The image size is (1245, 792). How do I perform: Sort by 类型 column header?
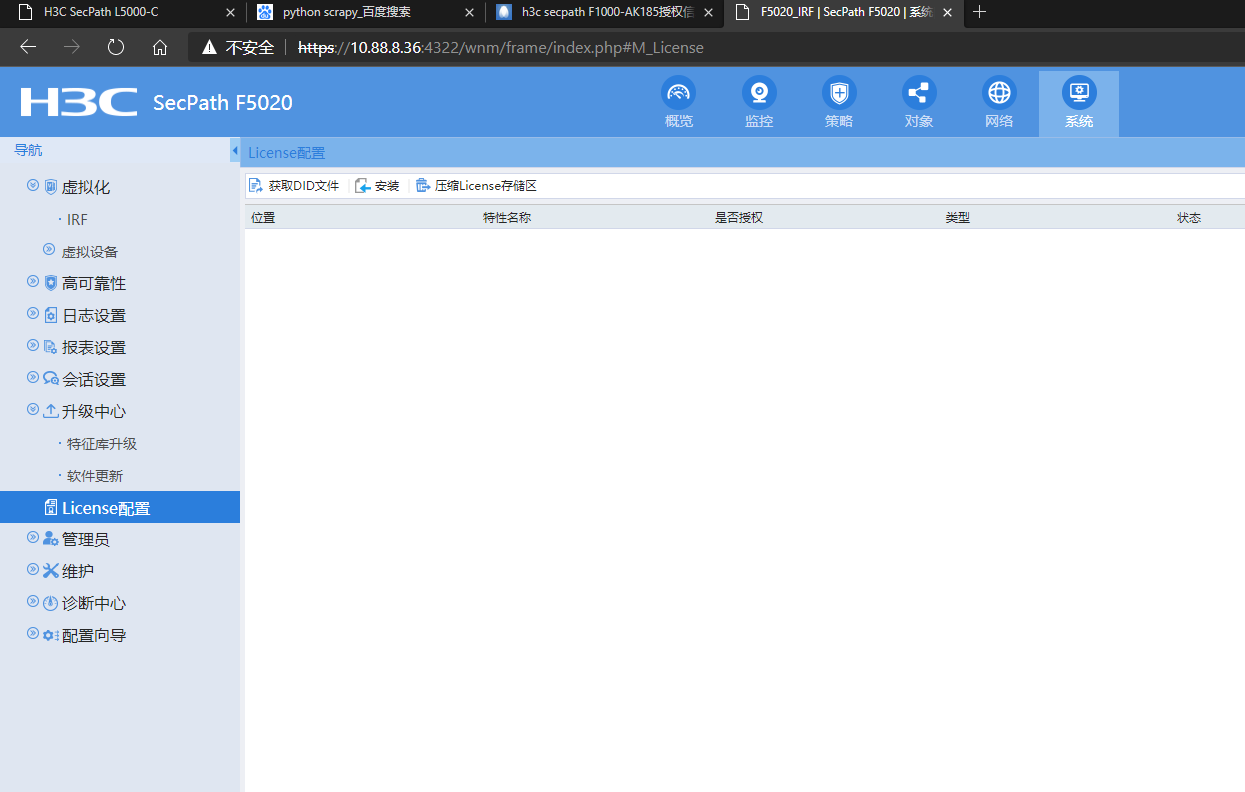click(958, 217)
